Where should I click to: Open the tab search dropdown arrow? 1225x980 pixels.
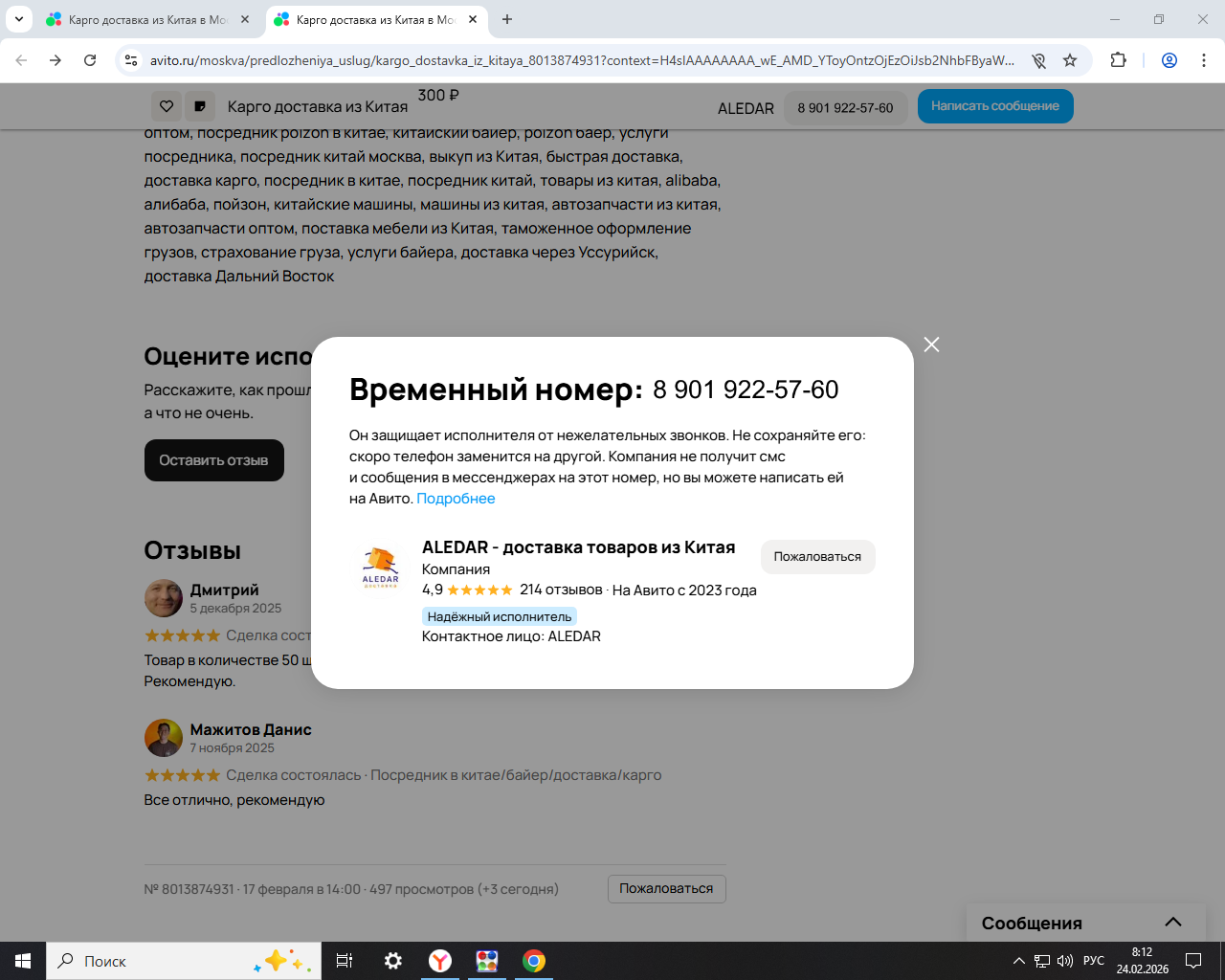[18, 19]
